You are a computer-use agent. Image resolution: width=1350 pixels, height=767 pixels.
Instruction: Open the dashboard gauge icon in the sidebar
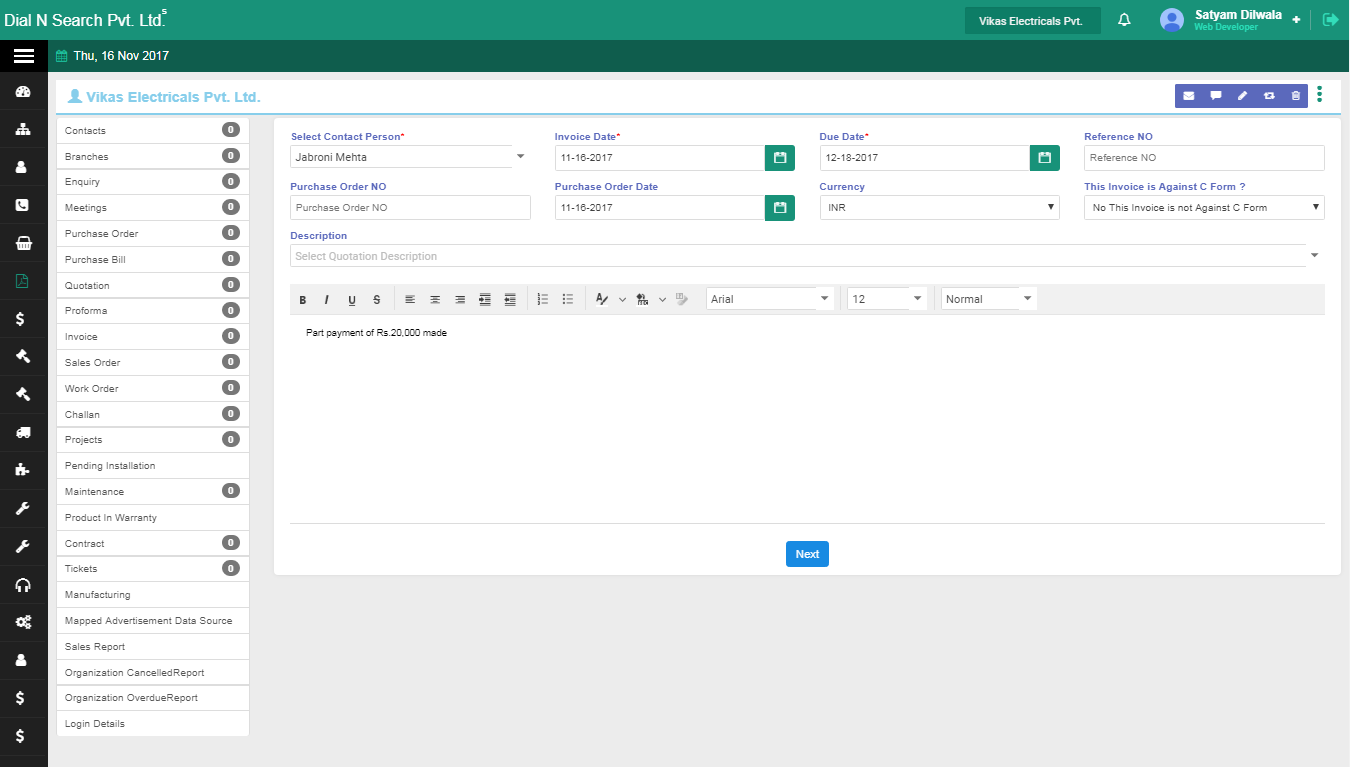pyautogui.click(x=23, y=92)
